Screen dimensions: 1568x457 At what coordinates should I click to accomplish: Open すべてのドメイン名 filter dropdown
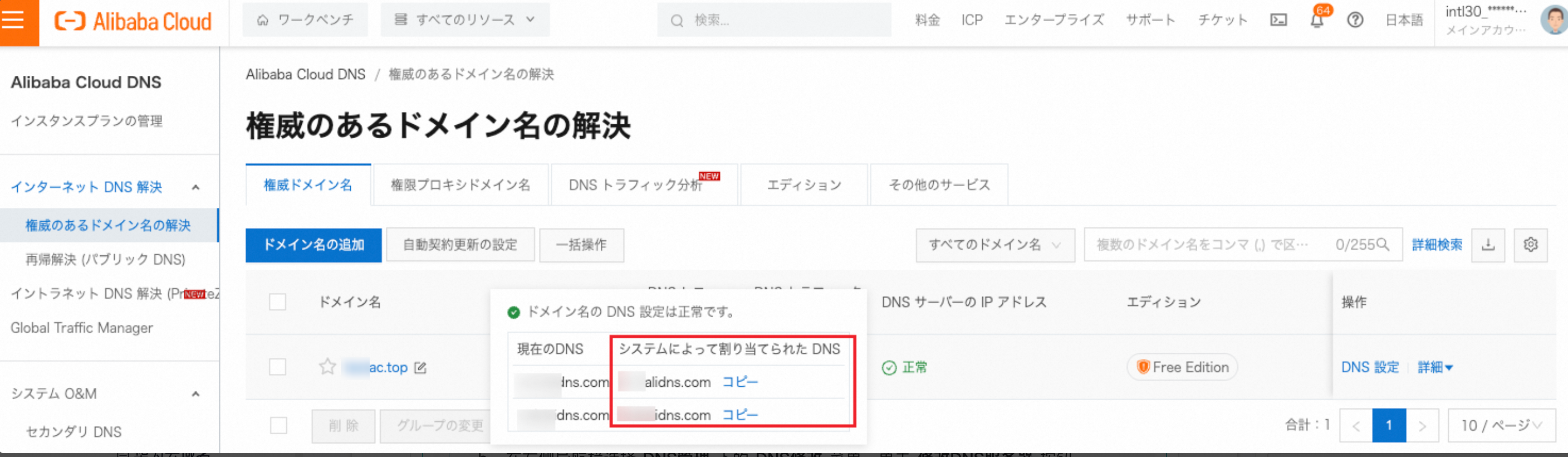[x=995, y=245]
